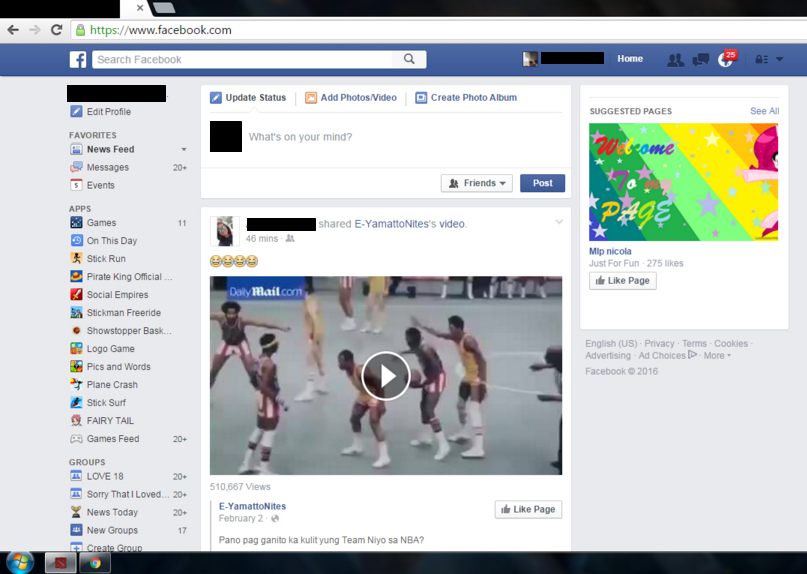The height and width of the screenshot is (574, 807).
Task: Click the Logo Game app icon
Action: point(76,349)
